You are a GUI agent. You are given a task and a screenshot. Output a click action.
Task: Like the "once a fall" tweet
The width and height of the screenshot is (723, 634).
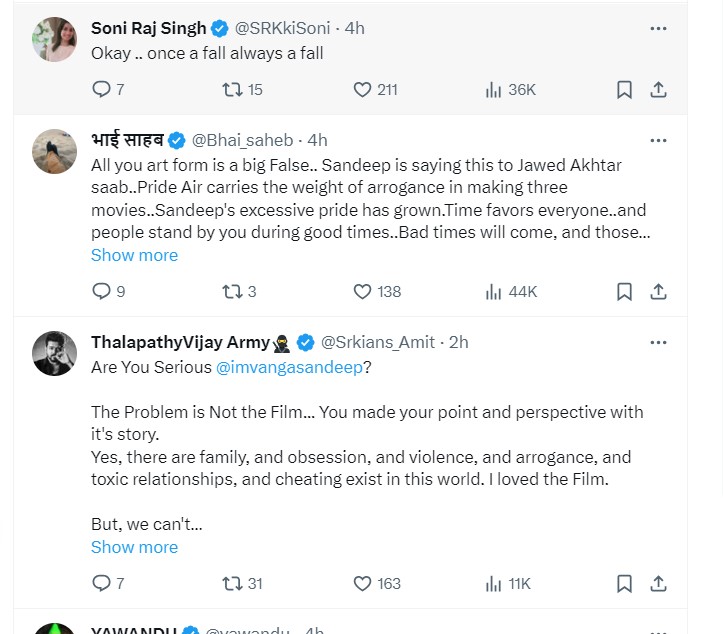pos(363,90)
